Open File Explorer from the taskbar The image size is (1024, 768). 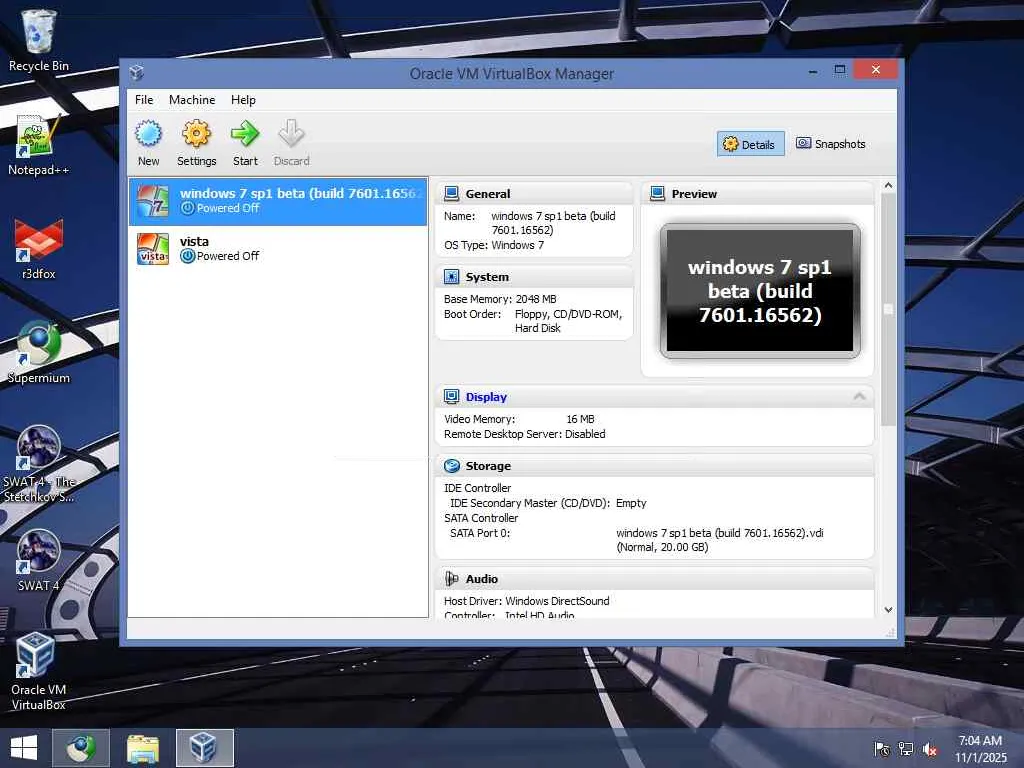click(x=142, y=748)
